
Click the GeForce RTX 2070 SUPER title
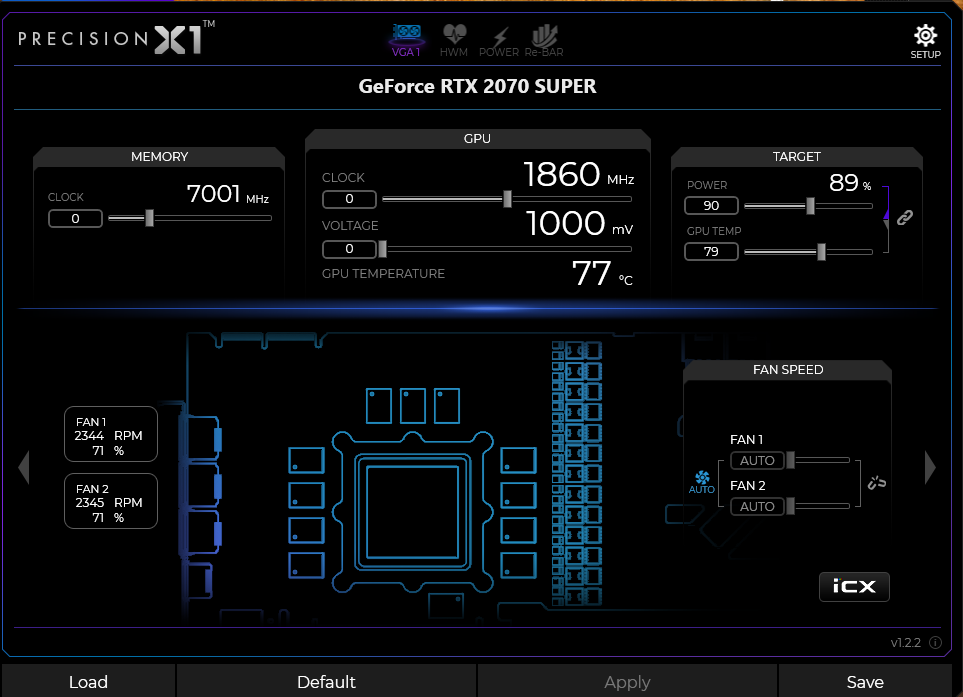[x=477, y=87]
